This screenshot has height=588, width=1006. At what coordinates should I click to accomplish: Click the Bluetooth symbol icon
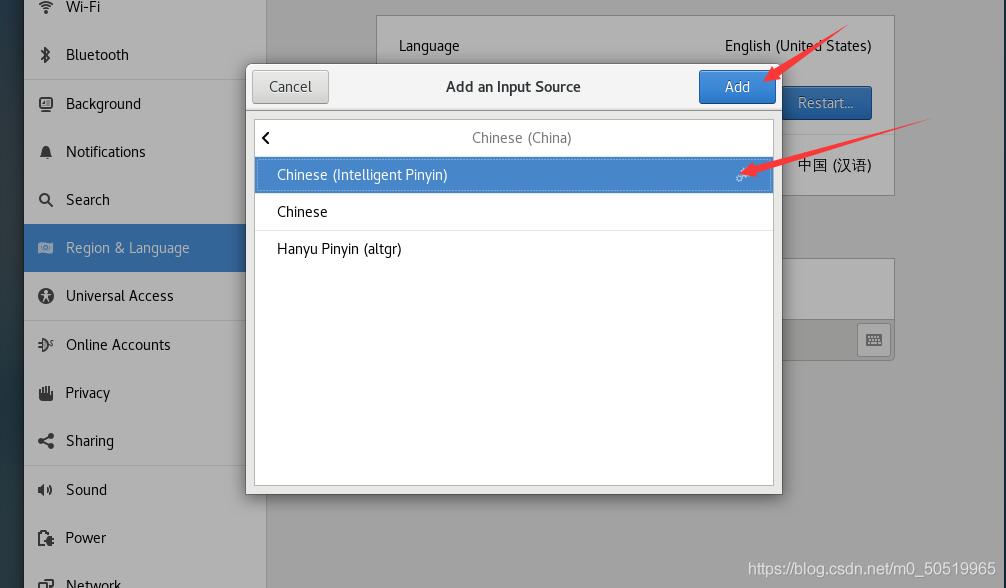(x=46, y=55)
